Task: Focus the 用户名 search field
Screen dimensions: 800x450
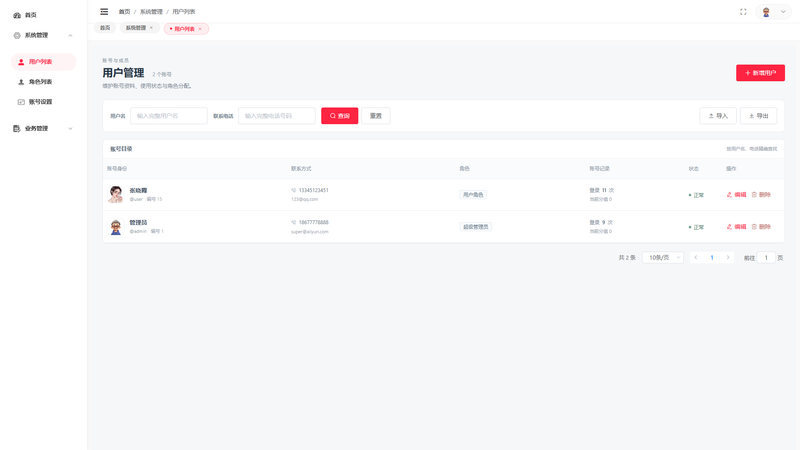Action: pyautogui.click(x=169, y=116)
